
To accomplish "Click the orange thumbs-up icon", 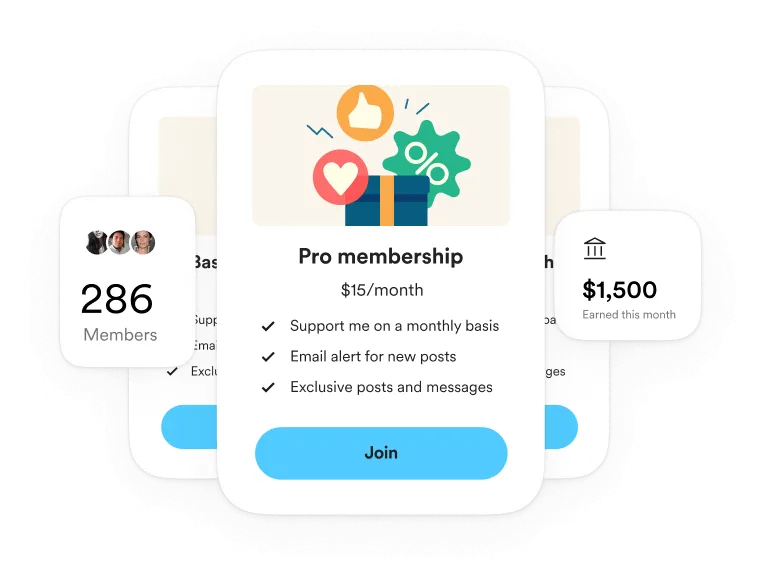I will pos(365,113).
